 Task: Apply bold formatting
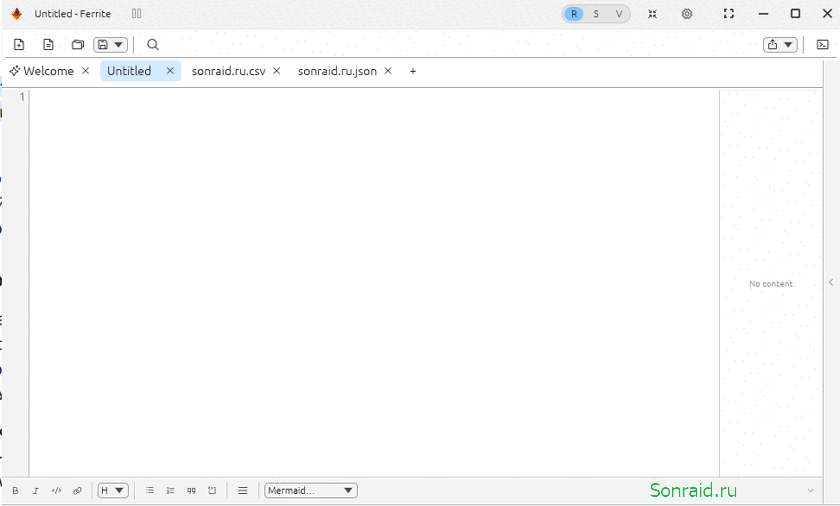click(x=16, y=490)
